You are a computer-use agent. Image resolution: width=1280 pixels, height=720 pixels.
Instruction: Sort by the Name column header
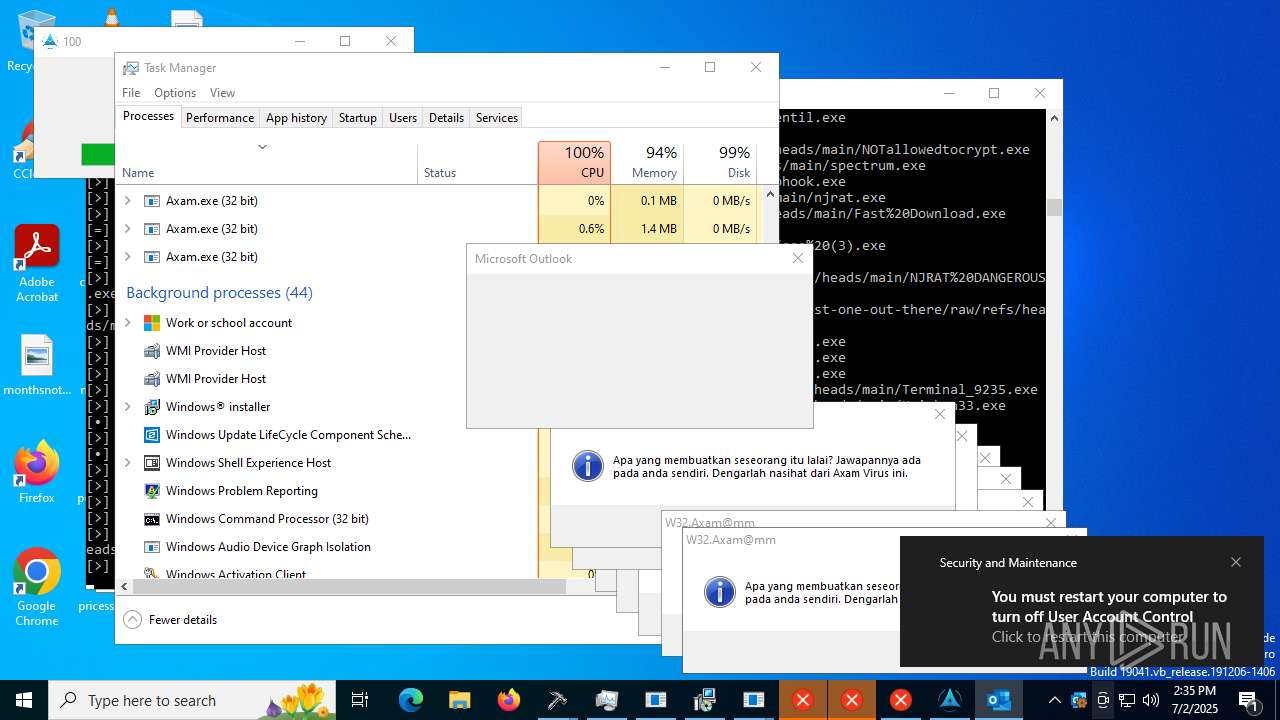[266, 172]
